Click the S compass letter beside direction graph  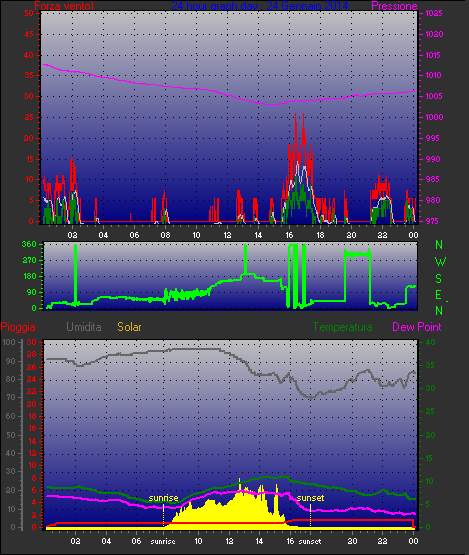coord(439,279)
